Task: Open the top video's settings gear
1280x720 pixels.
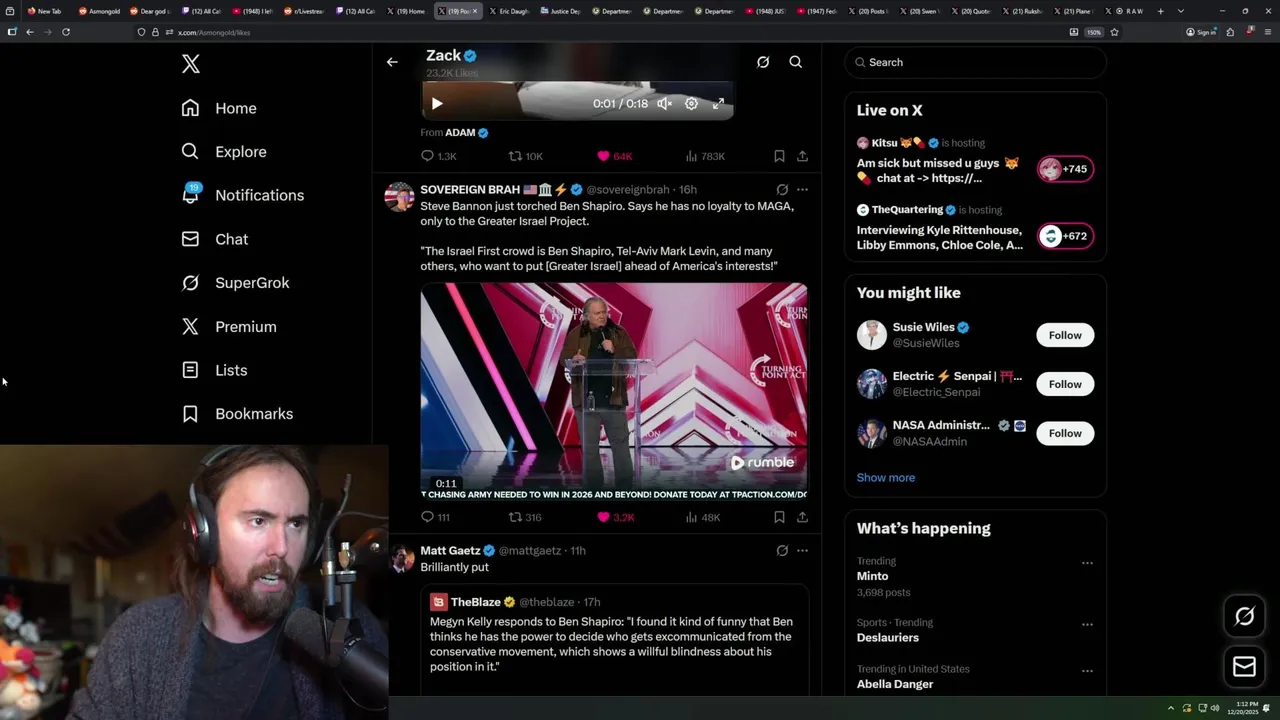Action: tap(691, 104)
